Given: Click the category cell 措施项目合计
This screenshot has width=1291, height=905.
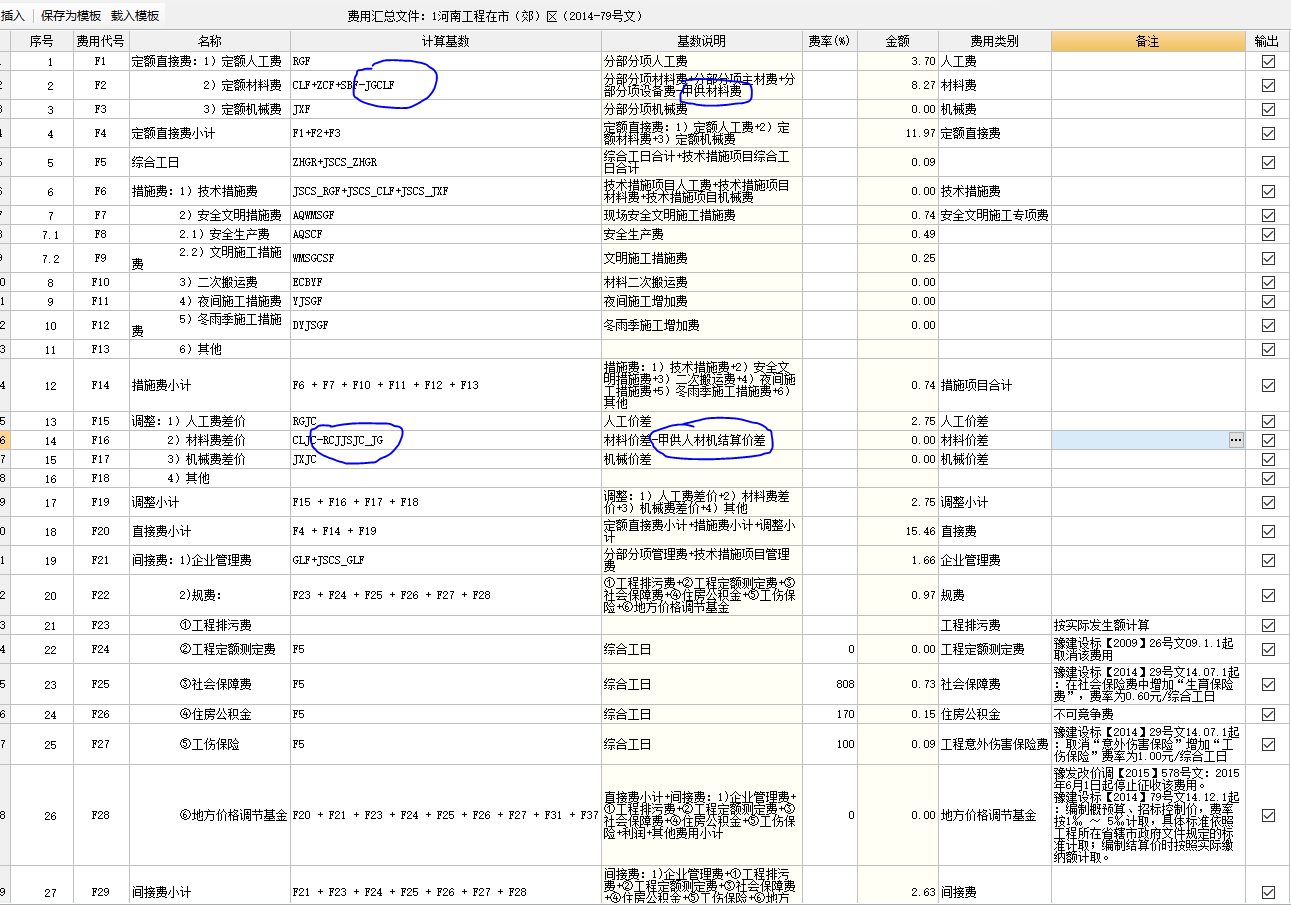Looking at the screenshot, I should (994, 385).
